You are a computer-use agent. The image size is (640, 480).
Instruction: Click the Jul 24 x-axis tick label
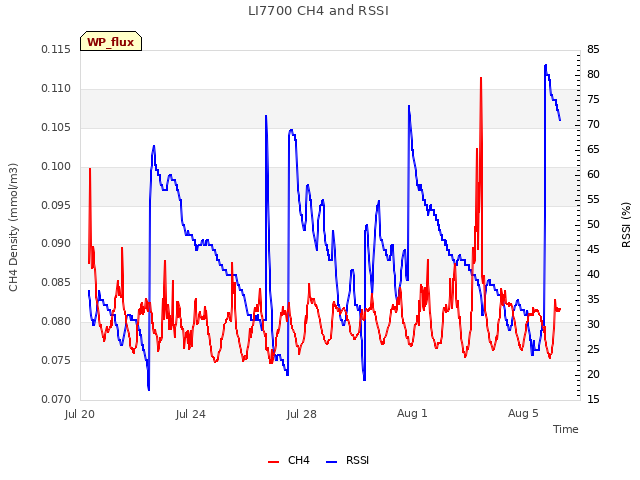click(191, 414)
